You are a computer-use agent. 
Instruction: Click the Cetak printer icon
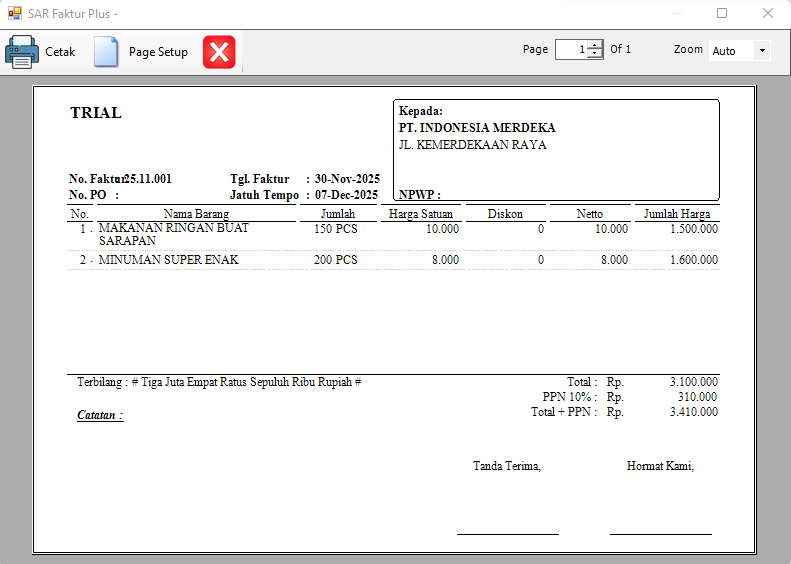coord(22,51)
